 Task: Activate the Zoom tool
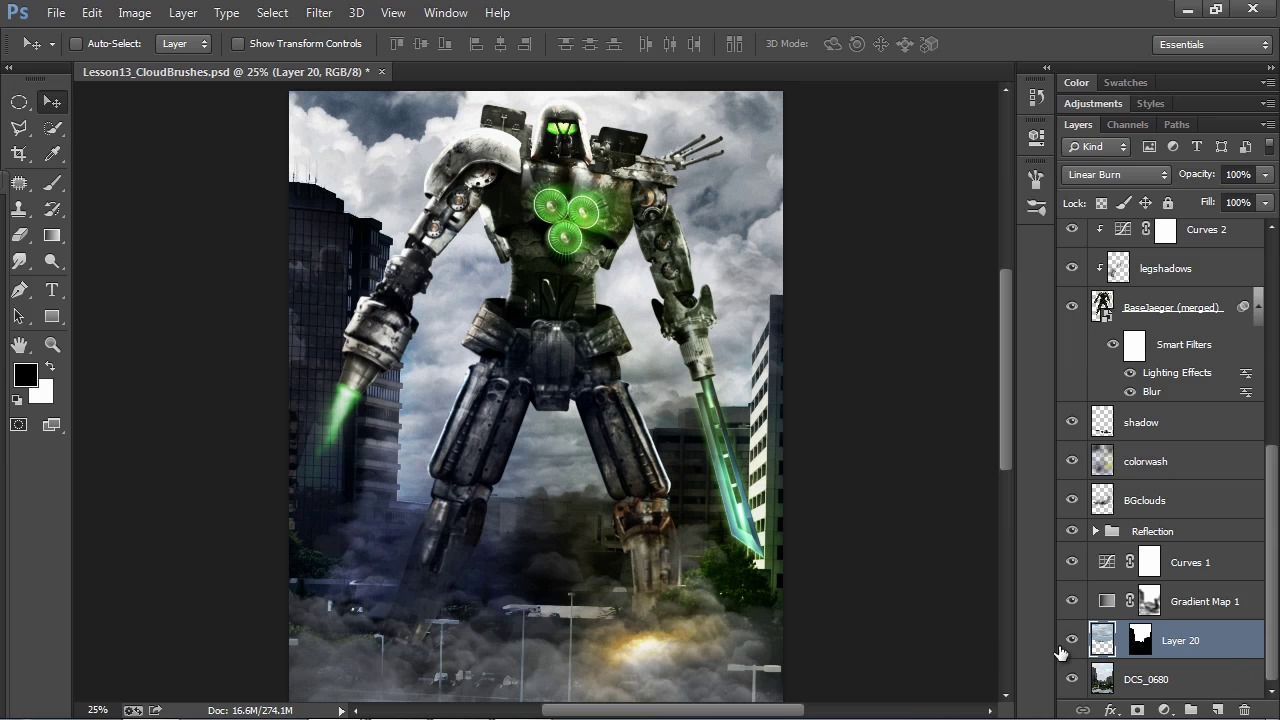(x=53, y=345)
